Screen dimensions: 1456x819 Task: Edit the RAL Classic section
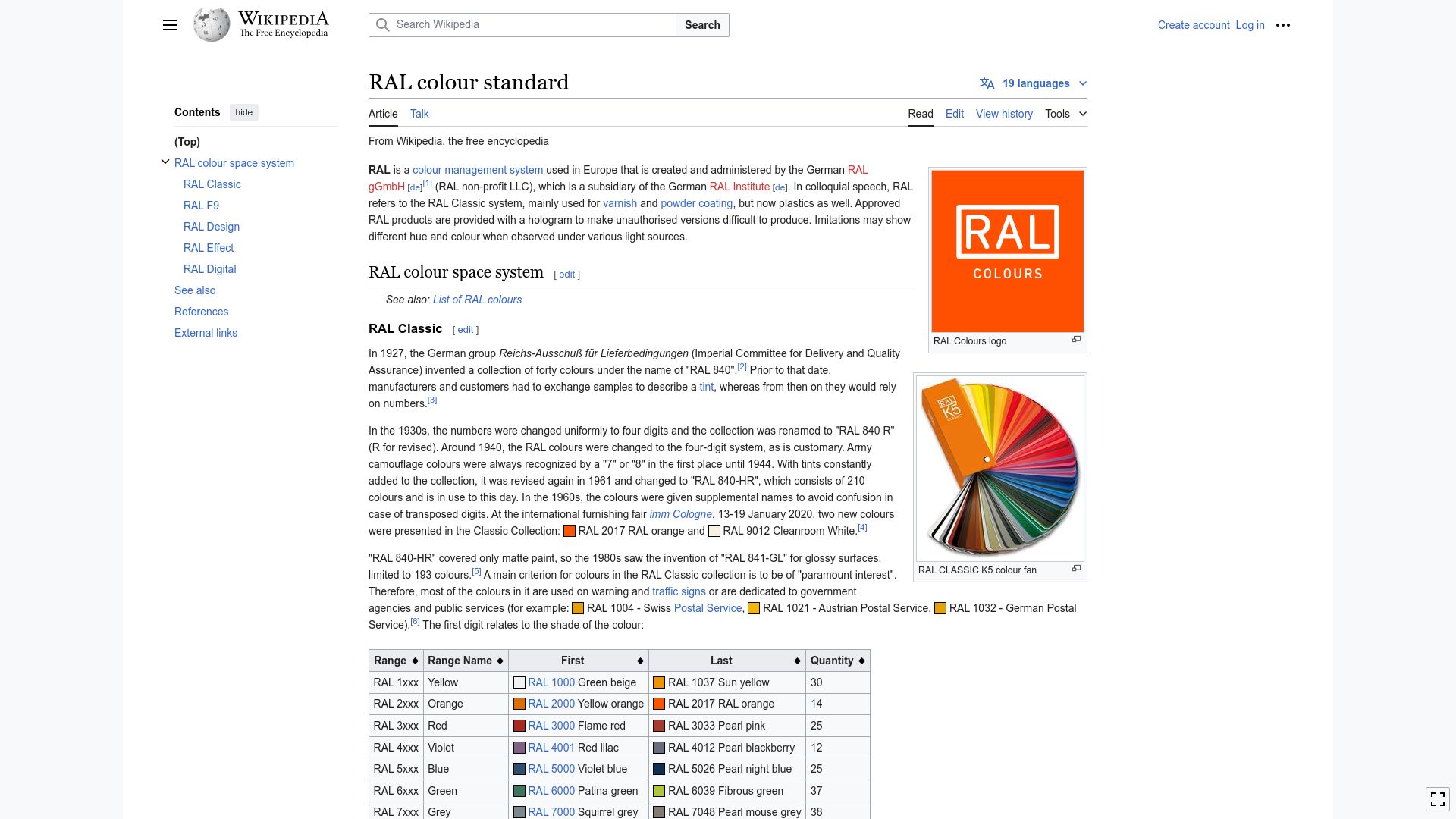pyautogui.click(x=466, y=330)
